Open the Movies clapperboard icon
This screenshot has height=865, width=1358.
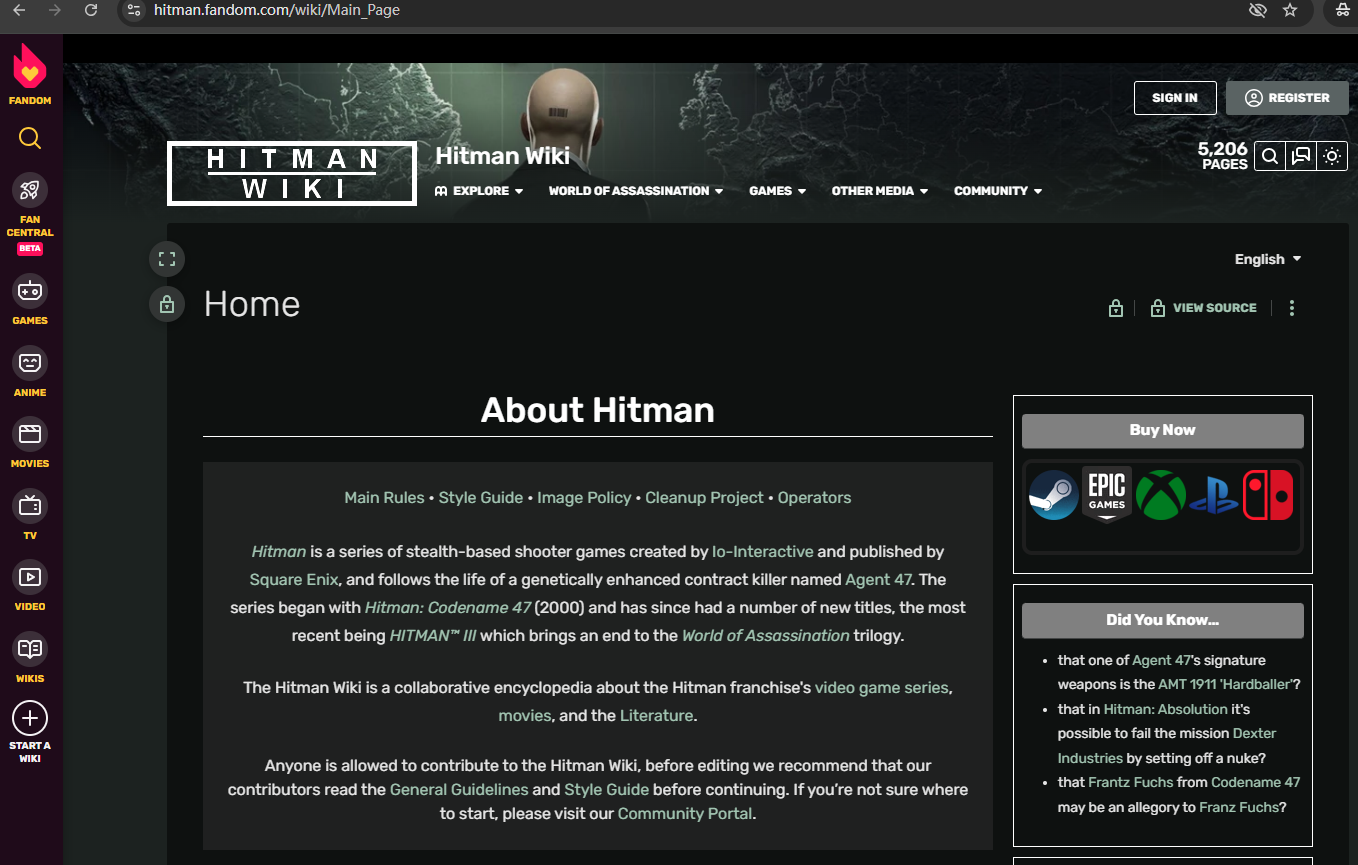[x=30, y=434]
